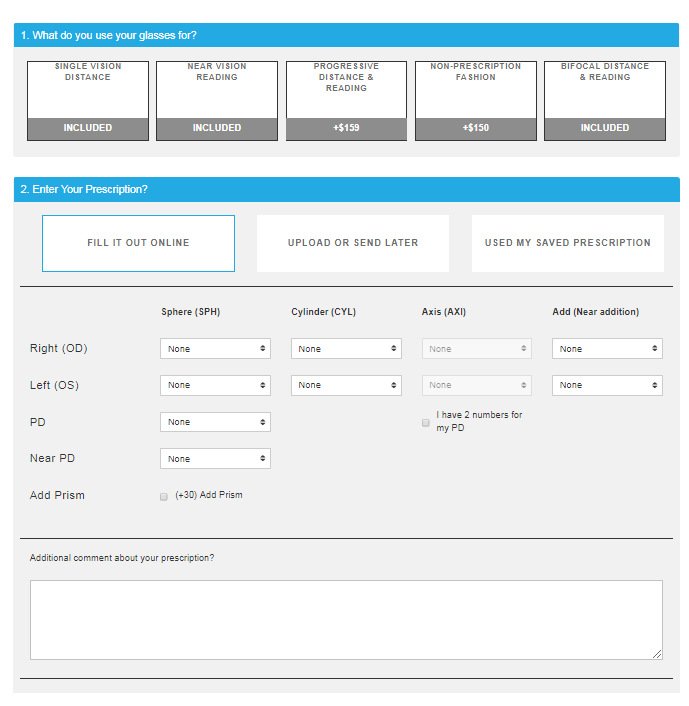Open Right (OD) Sphere dropdown
The width and height of the screenshot is (689, 706).
(x=215, y=349)
